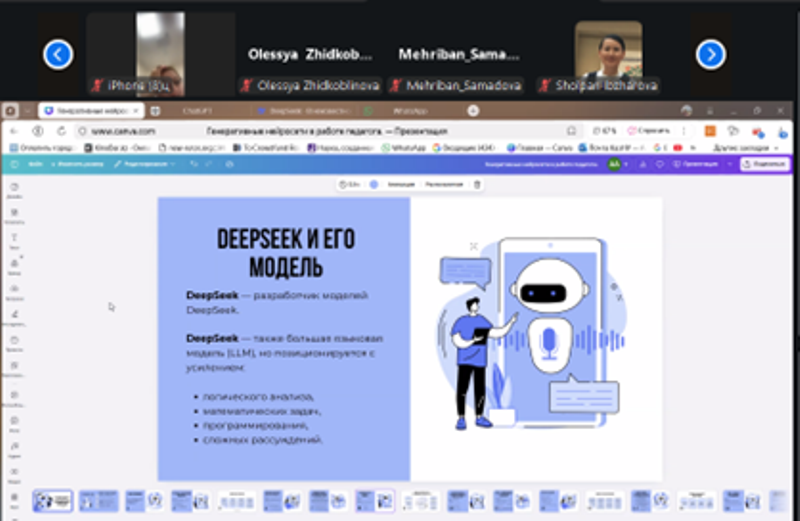Screen dimensions: 800x521
Task: Click the trash icon above the slide
Action: point(477,184)
